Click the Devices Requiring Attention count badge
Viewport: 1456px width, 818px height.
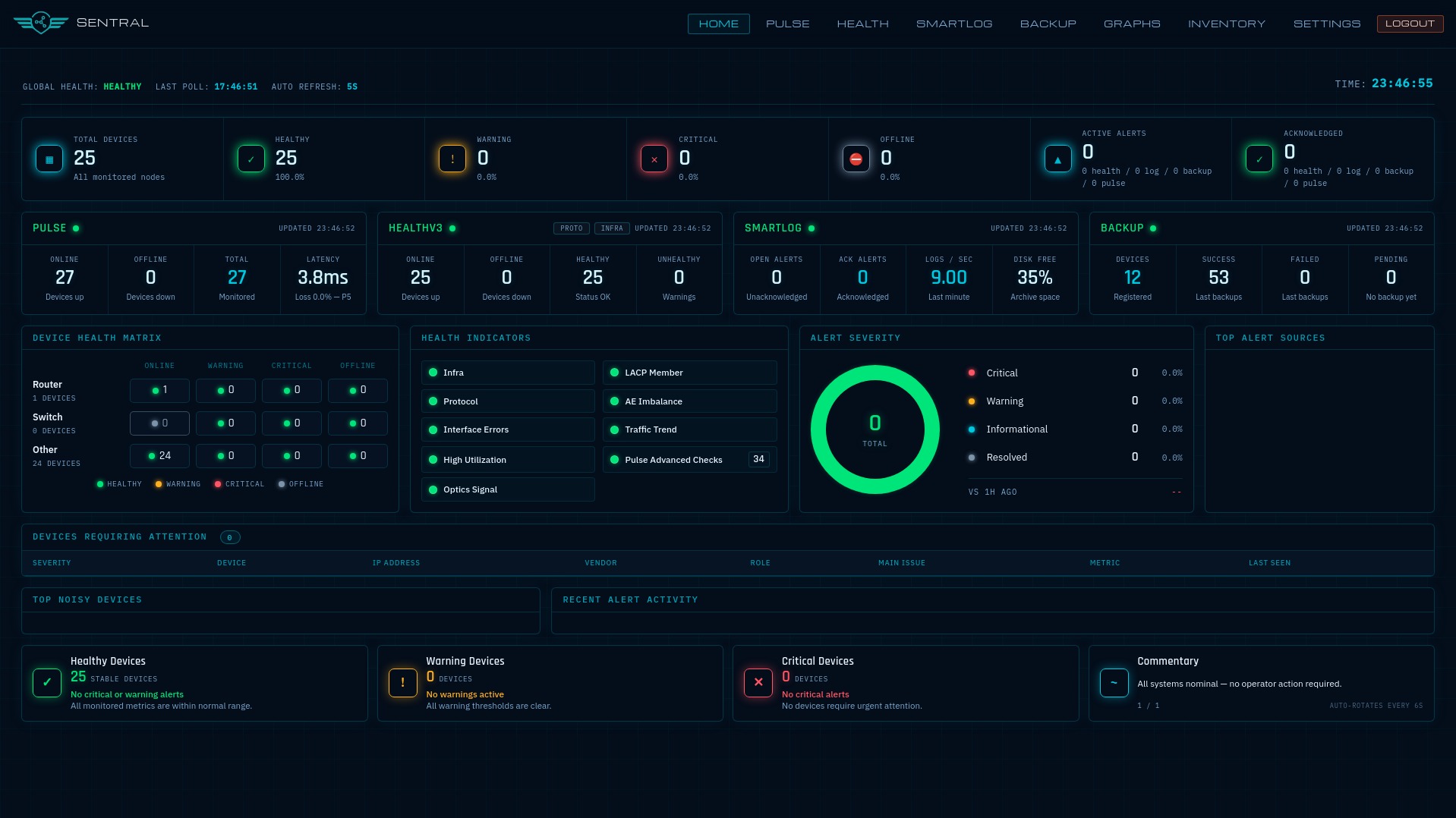(x=230, y=537)
